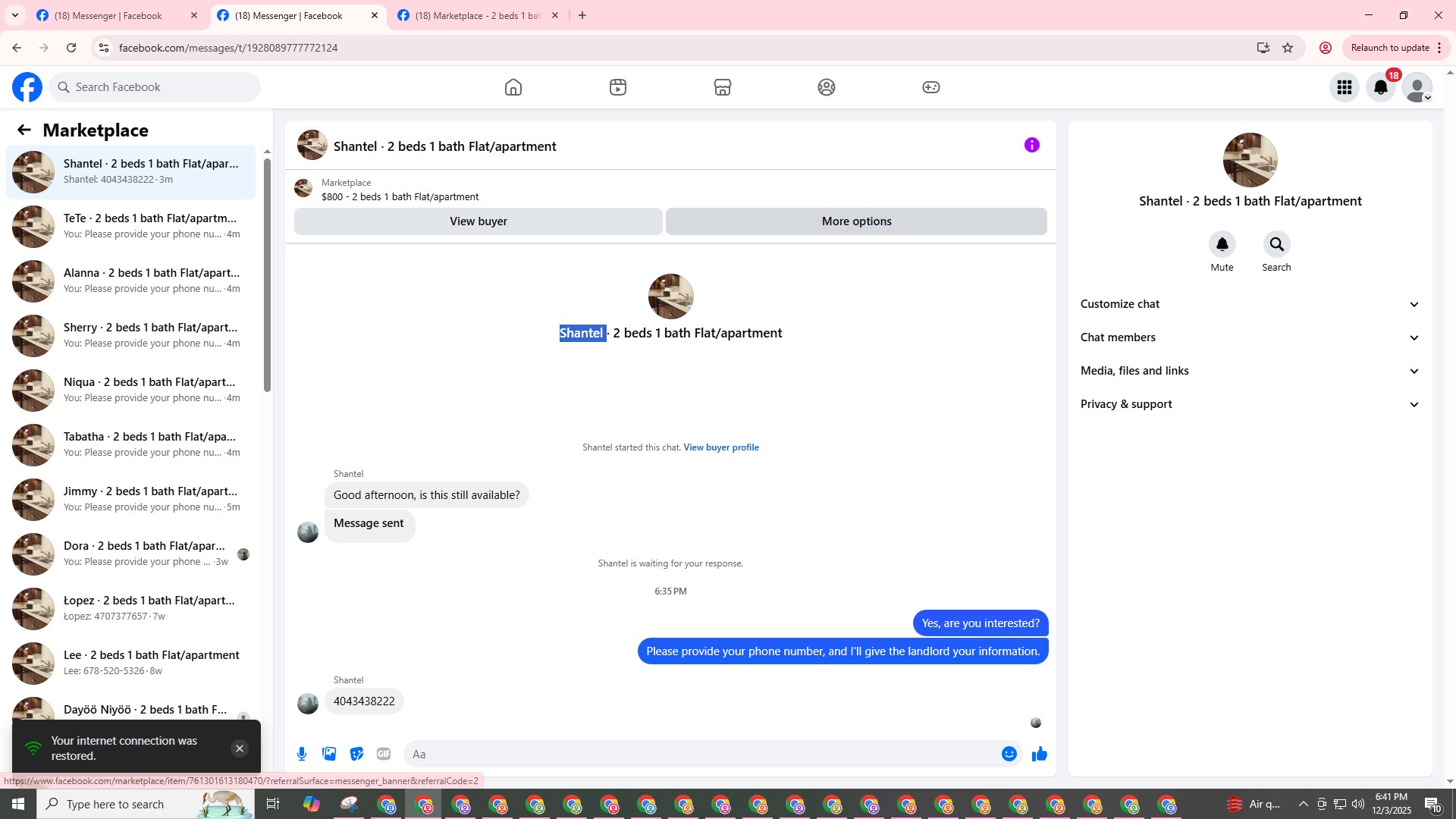1456x819 pixels.
Task: Reload the current page
Action: (x=71, y=48)
